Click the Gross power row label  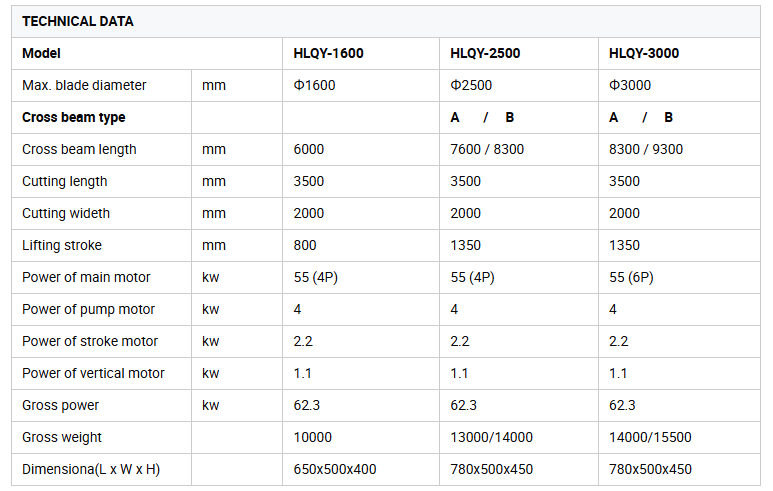pos(60,405)
